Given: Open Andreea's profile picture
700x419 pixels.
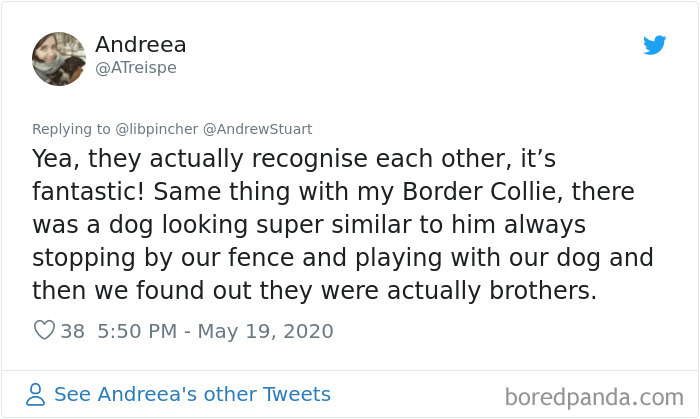Looking at the screenshot, I should (x=59, y=57).
